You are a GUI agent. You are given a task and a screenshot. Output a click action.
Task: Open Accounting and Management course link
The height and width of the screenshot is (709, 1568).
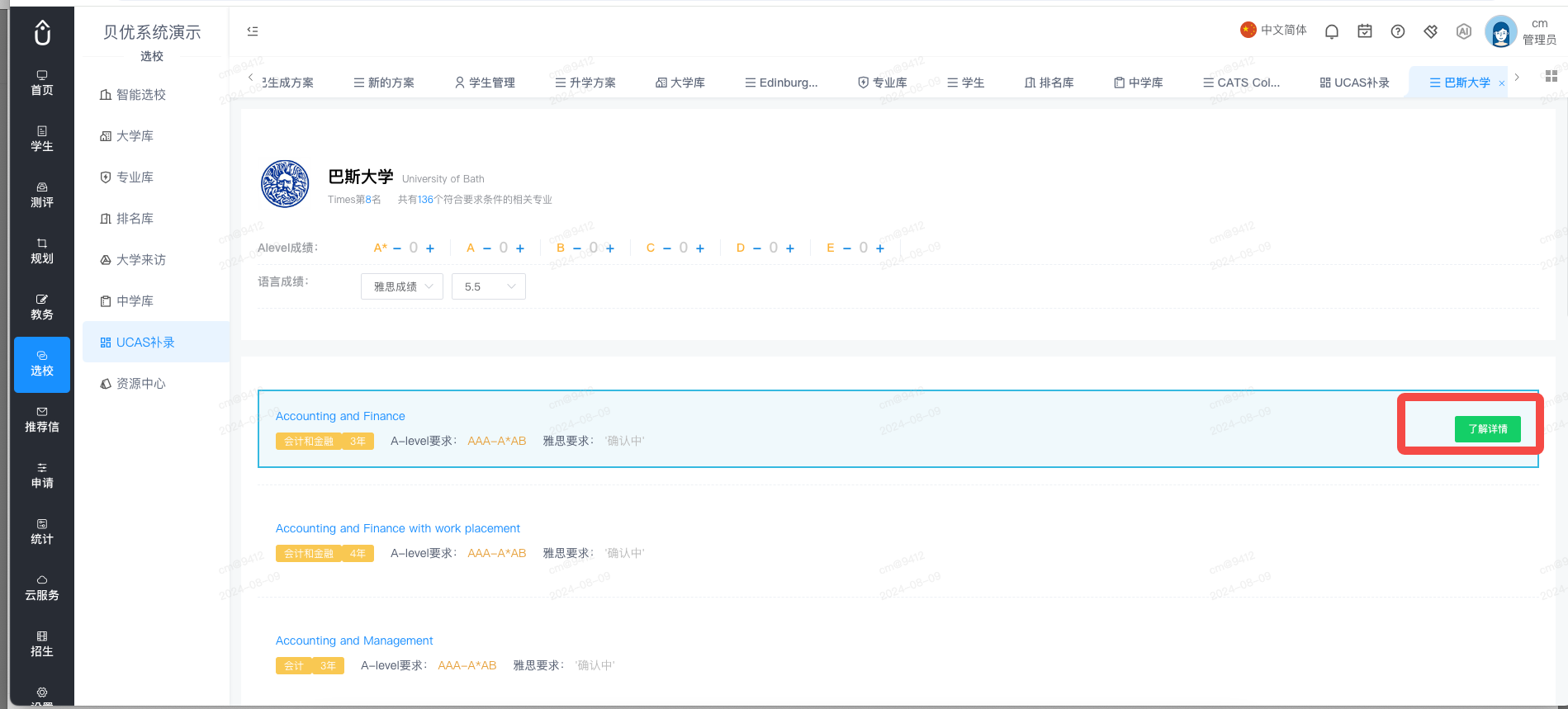click(354, 640)
